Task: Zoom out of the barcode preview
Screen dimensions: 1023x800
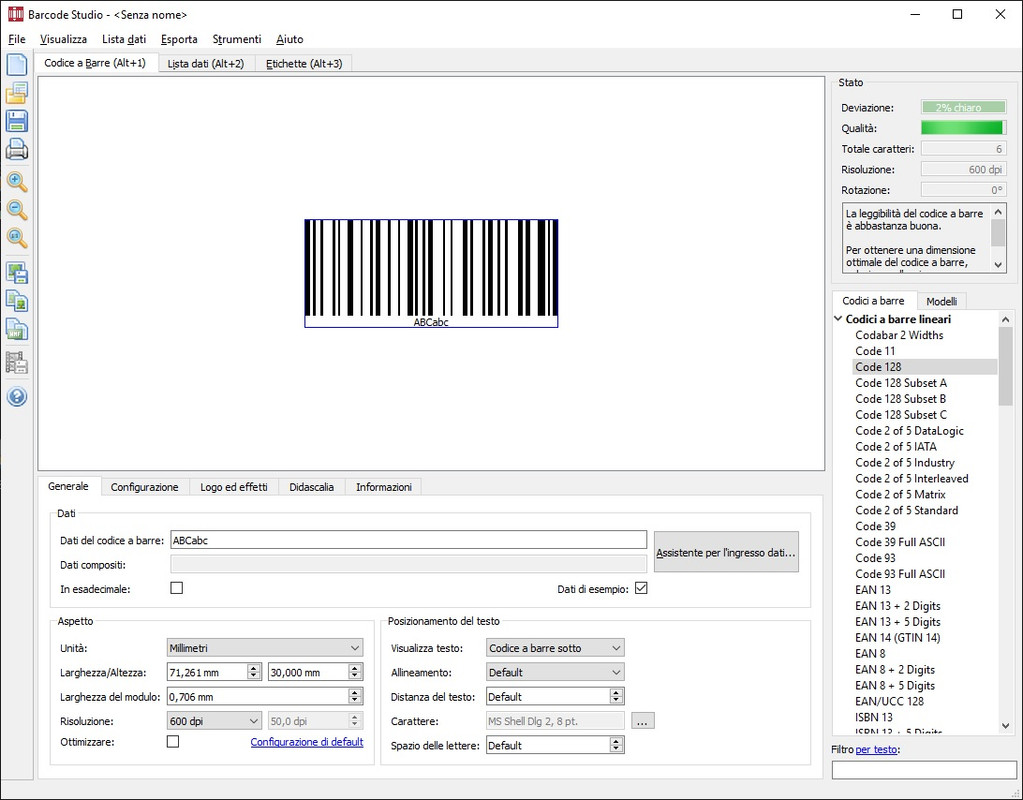Action: click(x=16, y=210)
